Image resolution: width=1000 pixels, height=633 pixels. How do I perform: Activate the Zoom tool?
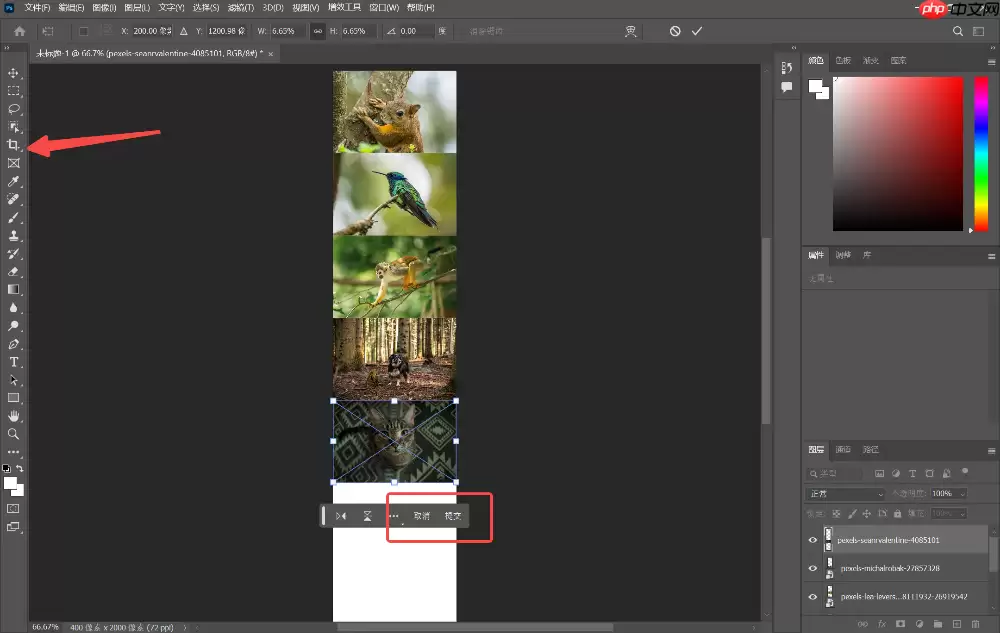pos(13,433)
